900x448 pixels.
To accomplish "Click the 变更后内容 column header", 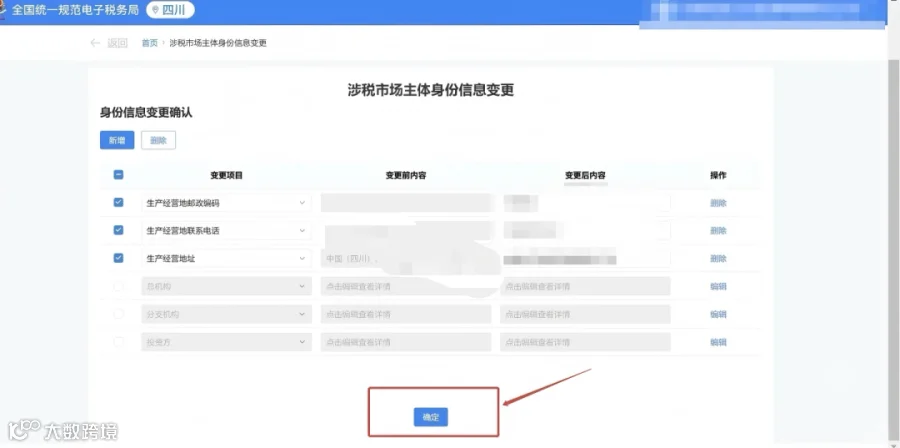I will [585, 176].
